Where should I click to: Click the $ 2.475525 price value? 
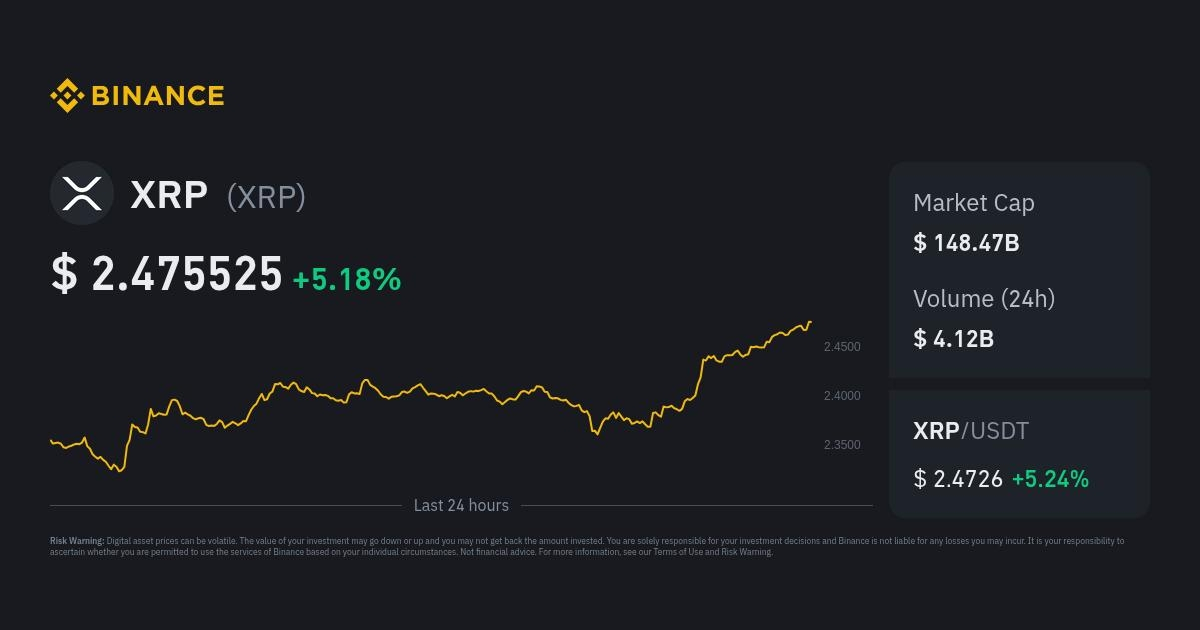pos(167,275)
